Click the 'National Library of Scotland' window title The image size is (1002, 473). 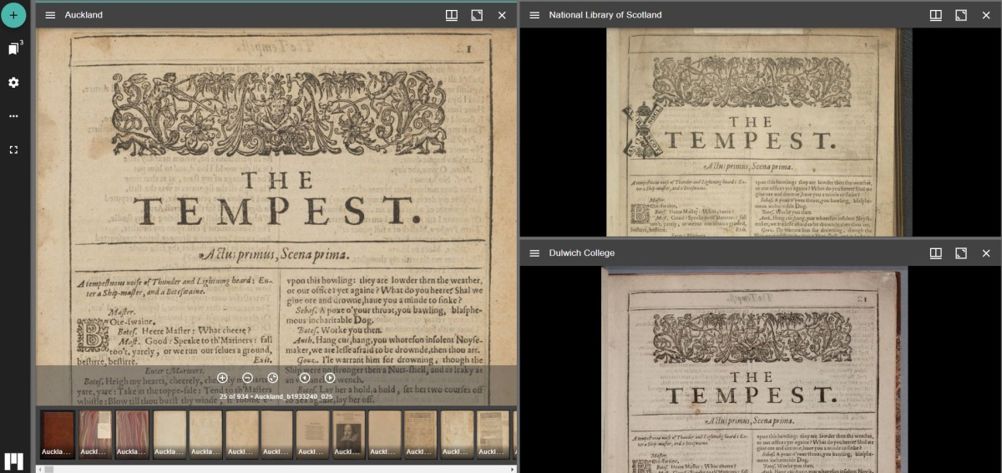tap(605, 15)
